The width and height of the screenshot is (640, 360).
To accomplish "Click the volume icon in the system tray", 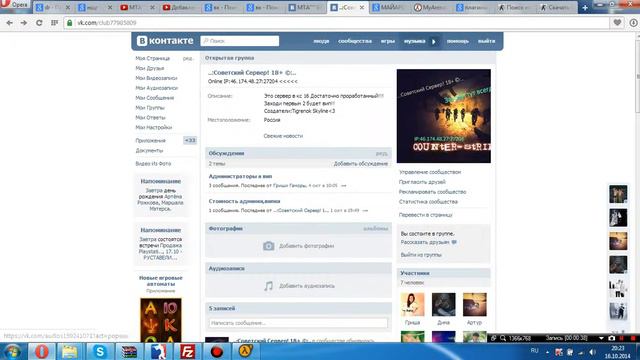I will click(x=592, y=352).
